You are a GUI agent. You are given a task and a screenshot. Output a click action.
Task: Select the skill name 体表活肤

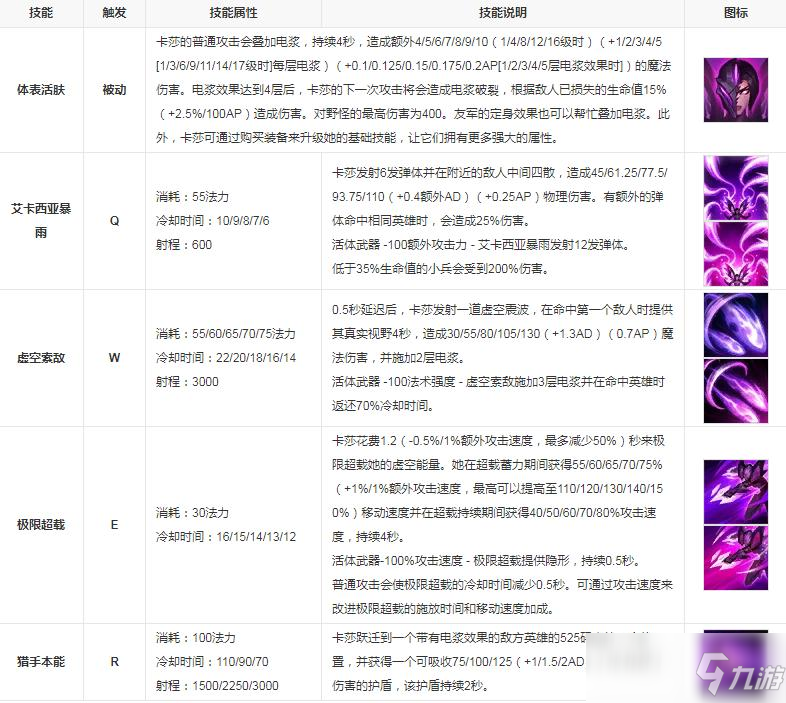[41, 90]
